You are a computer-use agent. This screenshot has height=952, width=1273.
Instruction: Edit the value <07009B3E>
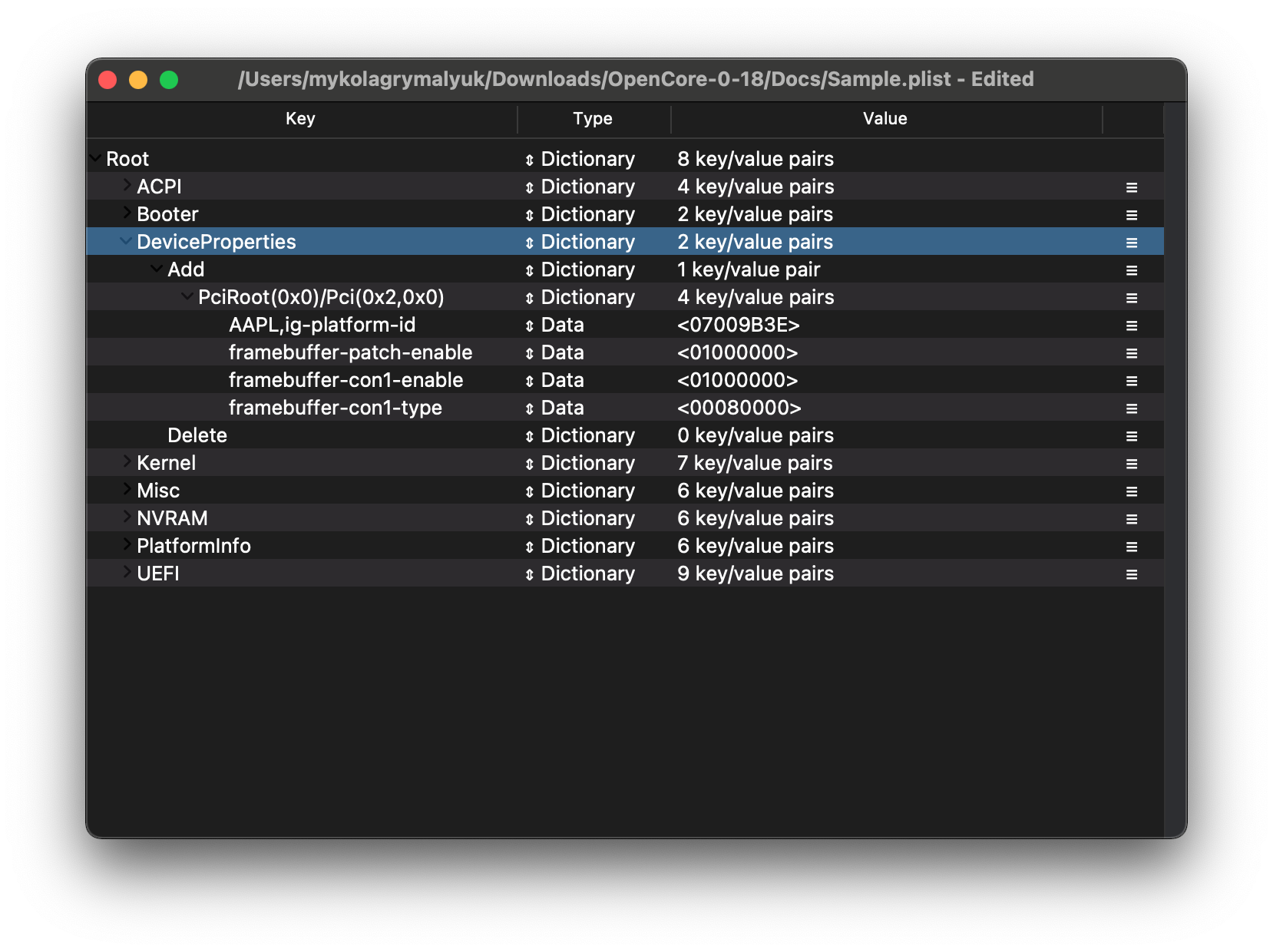(x=738, y=326)
